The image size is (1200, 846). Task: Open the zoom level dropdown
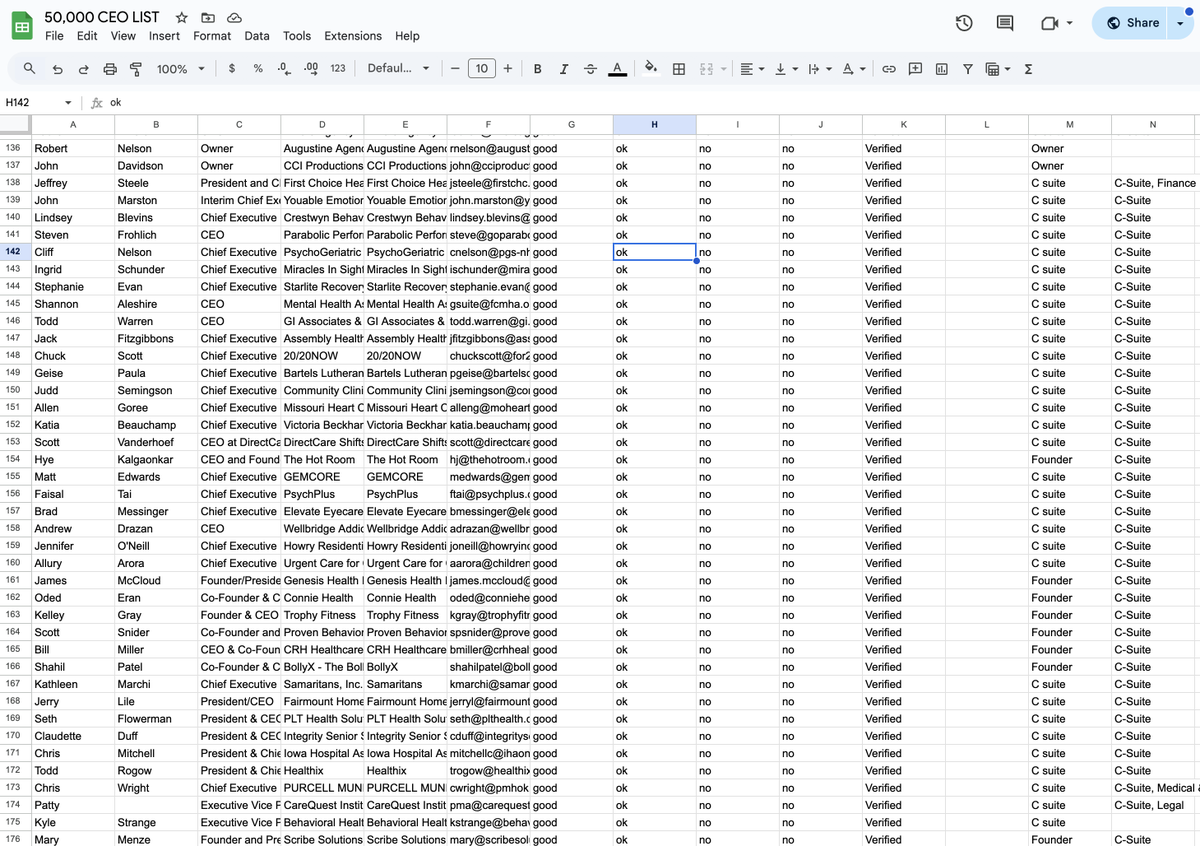[178, 69]
